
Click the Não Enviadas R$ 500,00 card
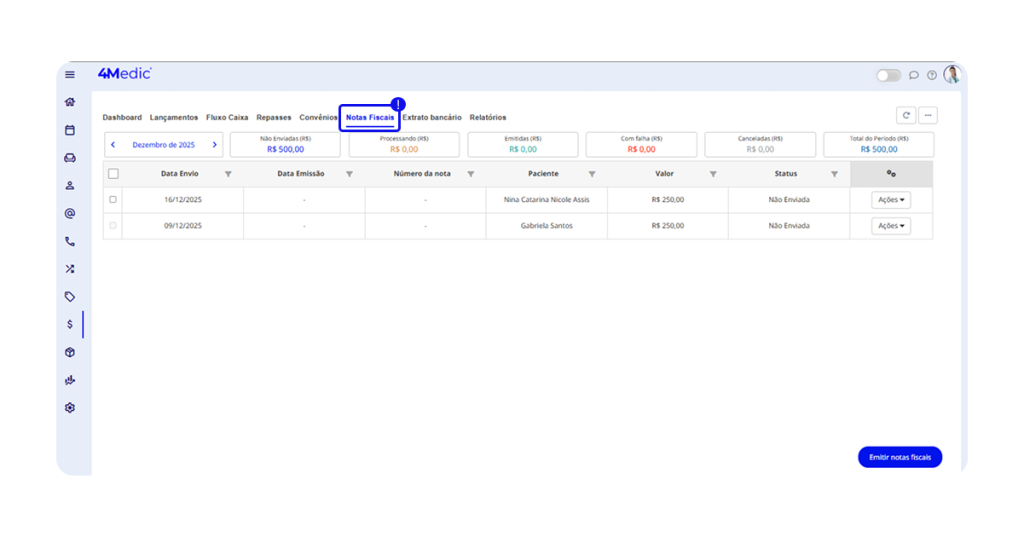pyautogui.click(x=285, y=145)
